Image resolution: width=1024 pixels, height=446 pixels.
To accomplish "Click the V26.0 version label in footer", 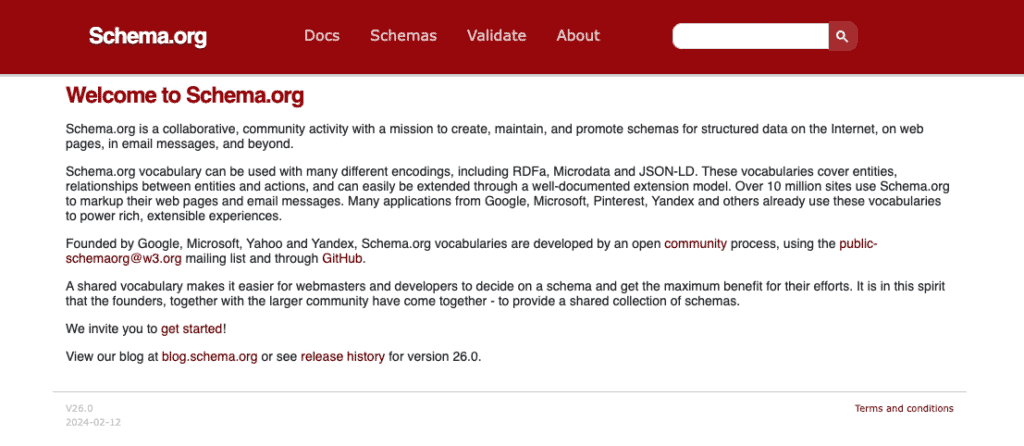I will click(79, 409).
